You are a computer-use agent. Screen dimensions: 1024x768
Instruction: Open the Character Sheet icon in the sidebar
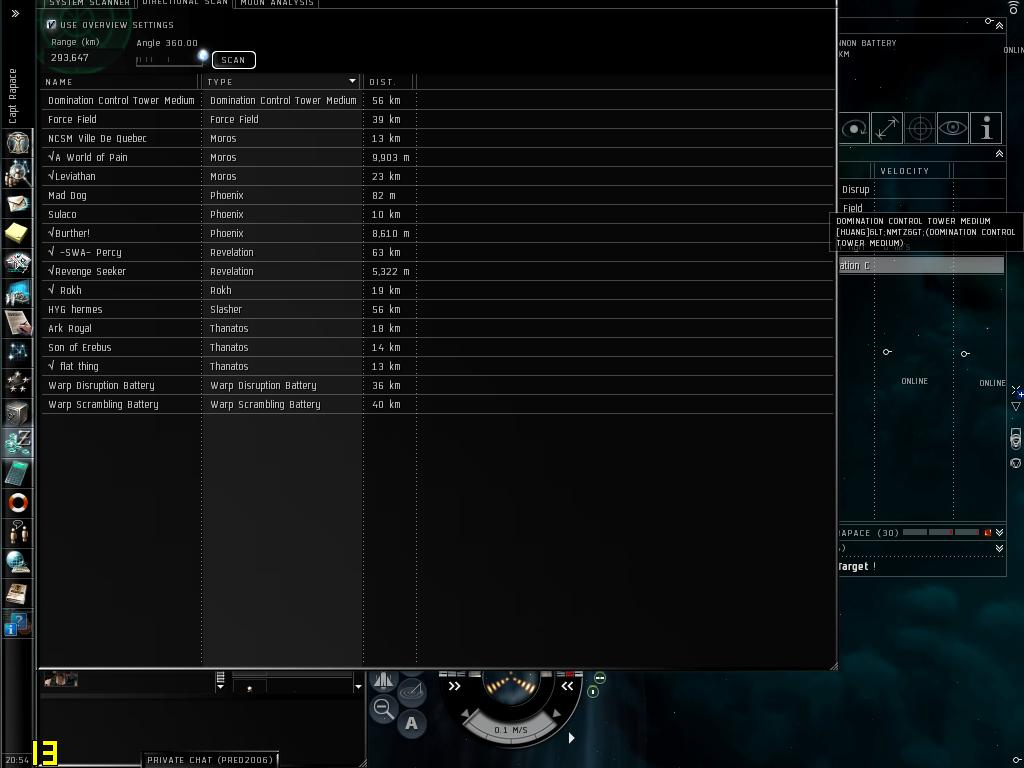click(x=18, y=142)
